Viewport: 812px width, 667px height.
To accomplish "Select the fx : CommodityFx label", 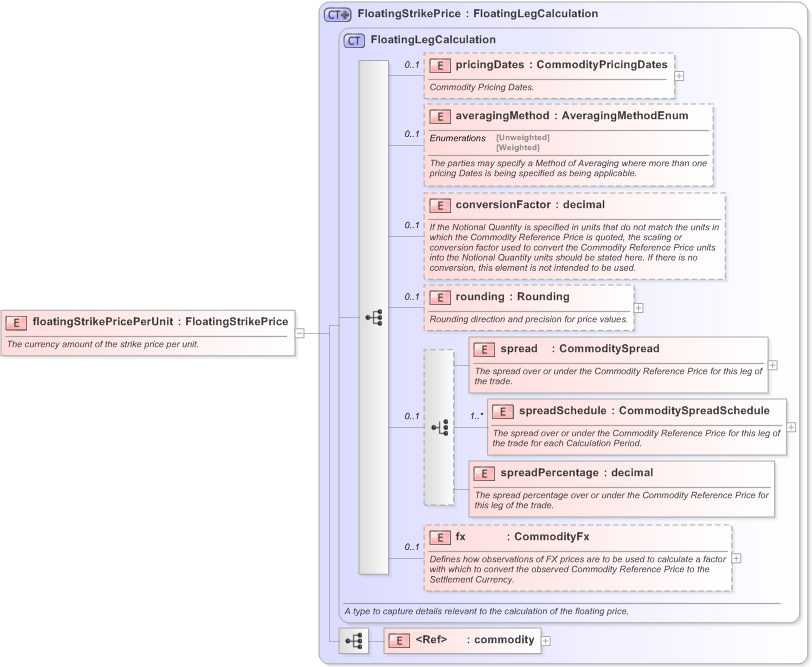I will [x=522, y=536].
